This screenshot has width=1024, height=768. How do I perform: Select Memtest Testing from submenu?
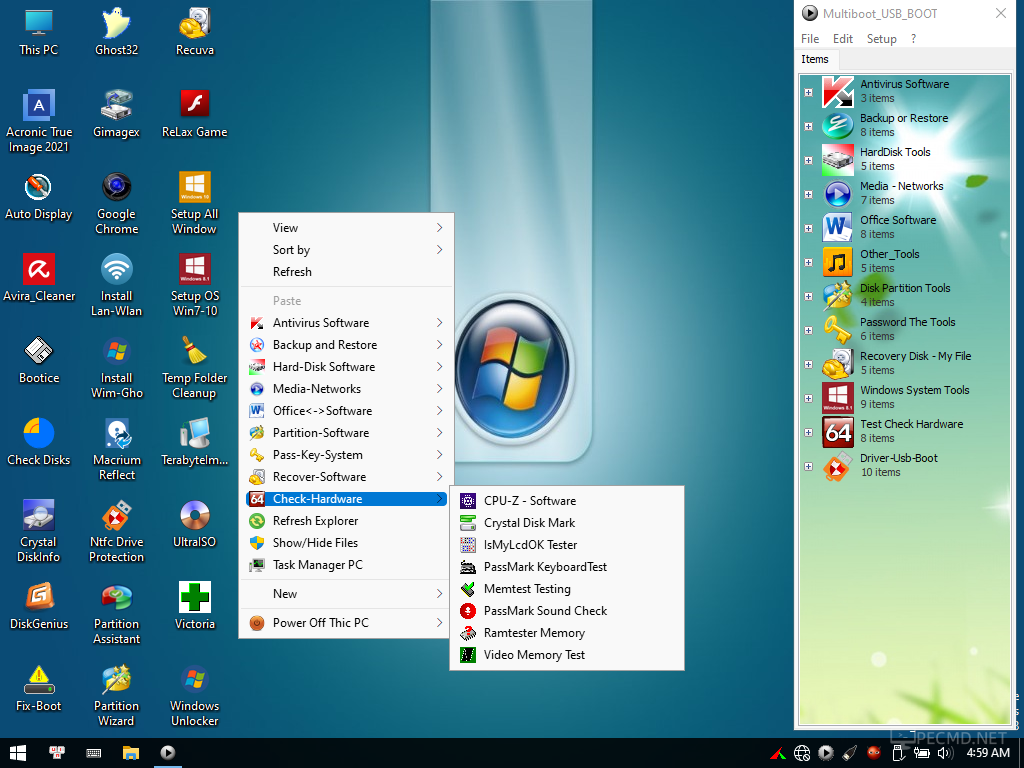(x=567, y=589)
